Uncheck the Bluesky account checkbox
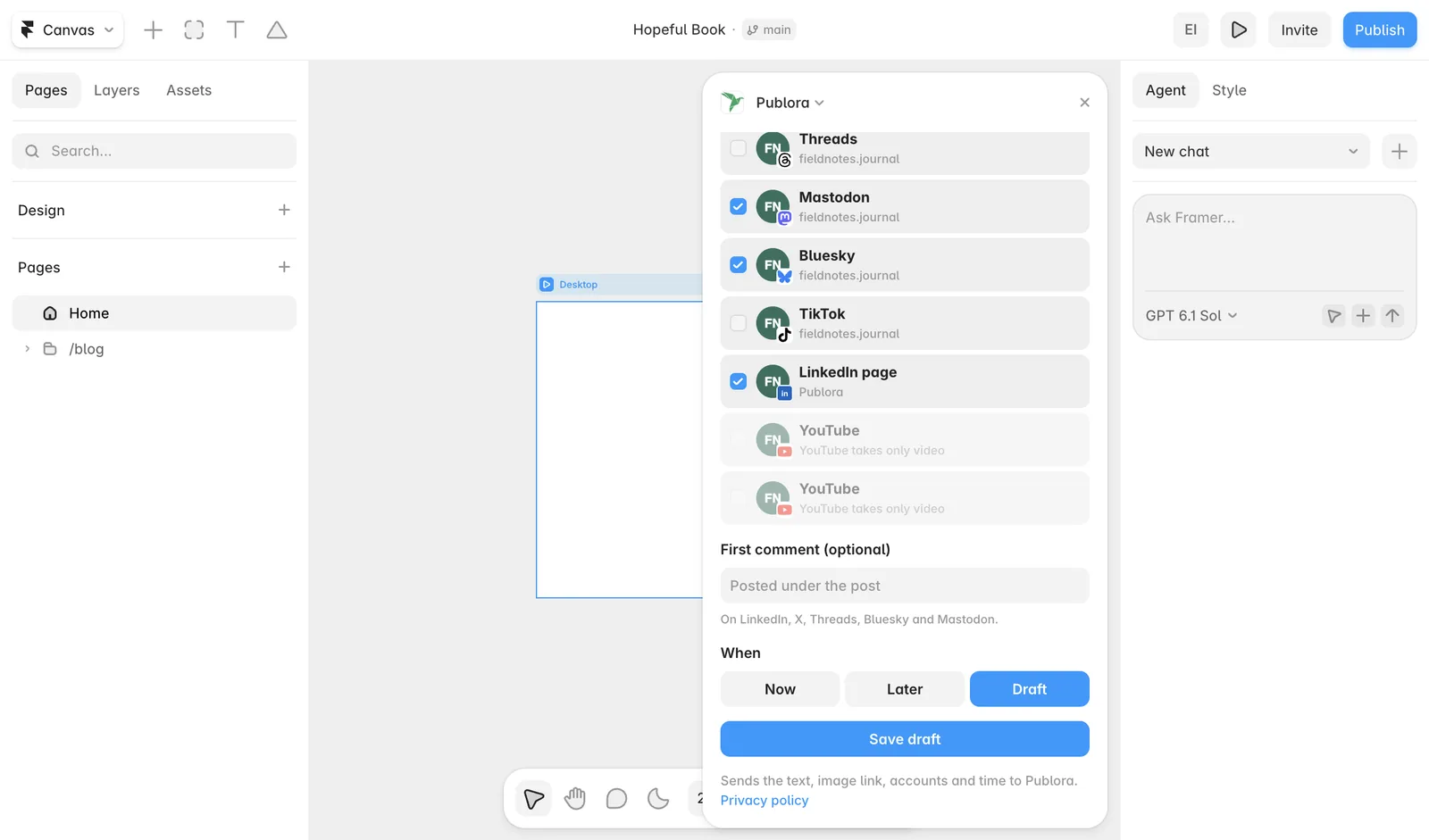The image size is (1429, 840). pyautogui.click(x=738, y=265)
